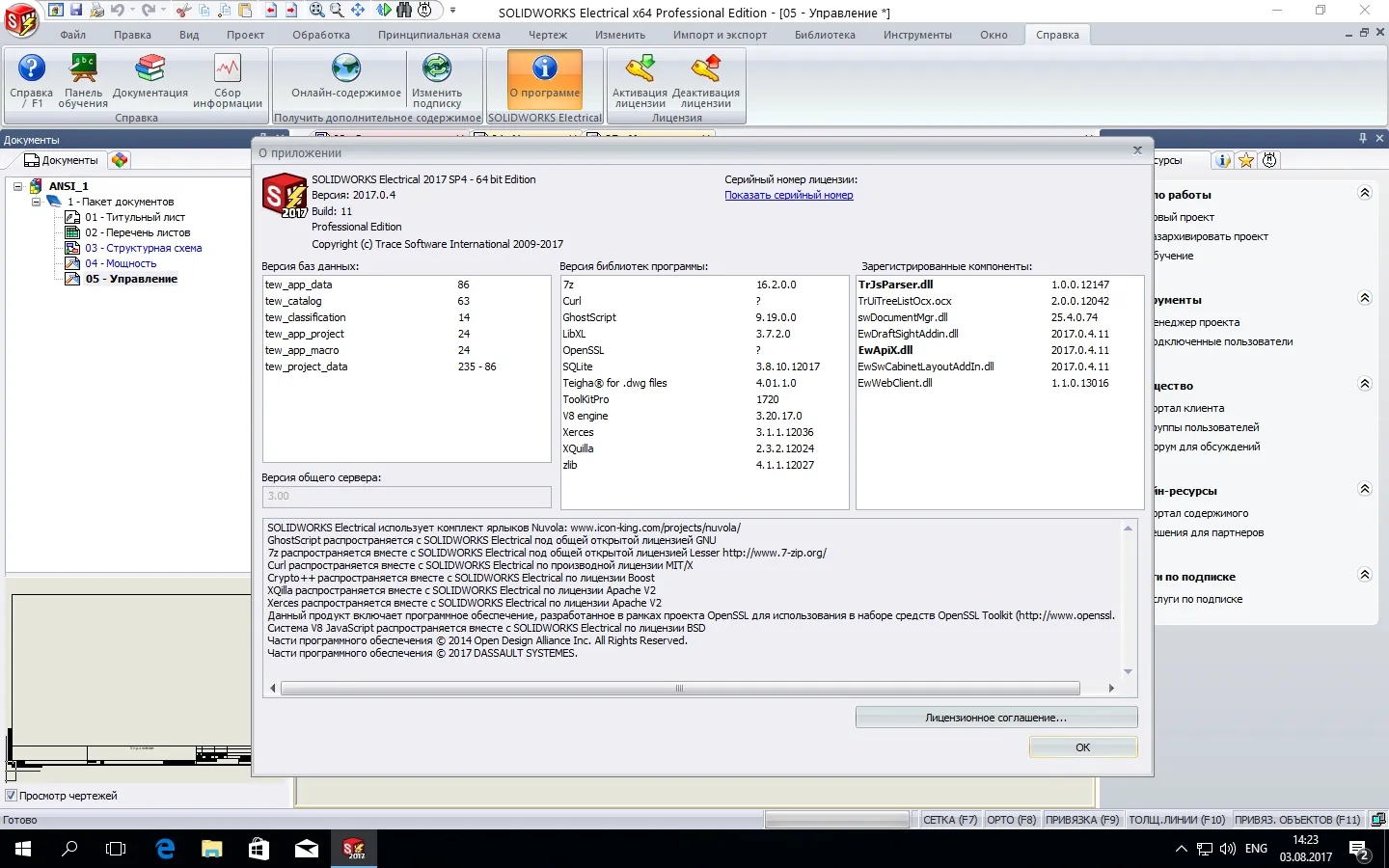Switch to Принципиальная схема tab
The width and height of the screenshot is (1389, 868).
pyautogui.click(x=439, y=35)
